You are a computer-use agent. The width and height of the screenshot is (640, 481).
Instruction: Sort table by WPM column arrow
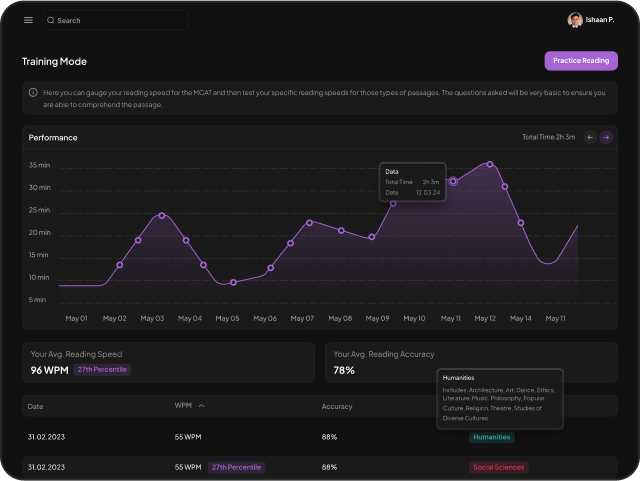point(201,406)
